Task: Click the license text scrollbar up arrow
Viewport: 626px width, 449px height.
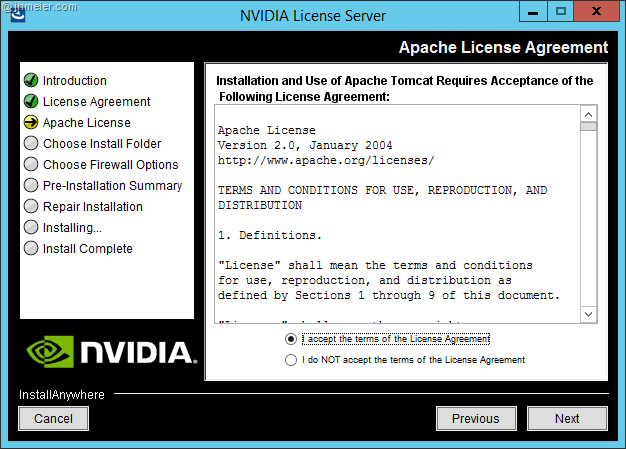Action: pyautogui.click(x=588, y=114)
